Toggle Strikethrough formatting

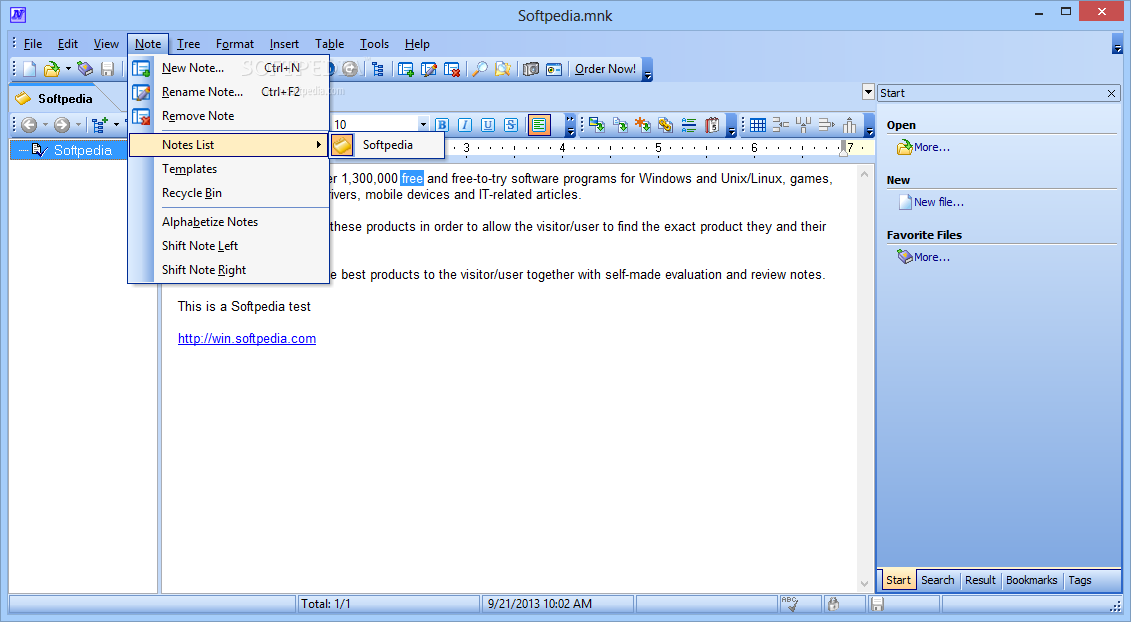(x=511, y=125)
